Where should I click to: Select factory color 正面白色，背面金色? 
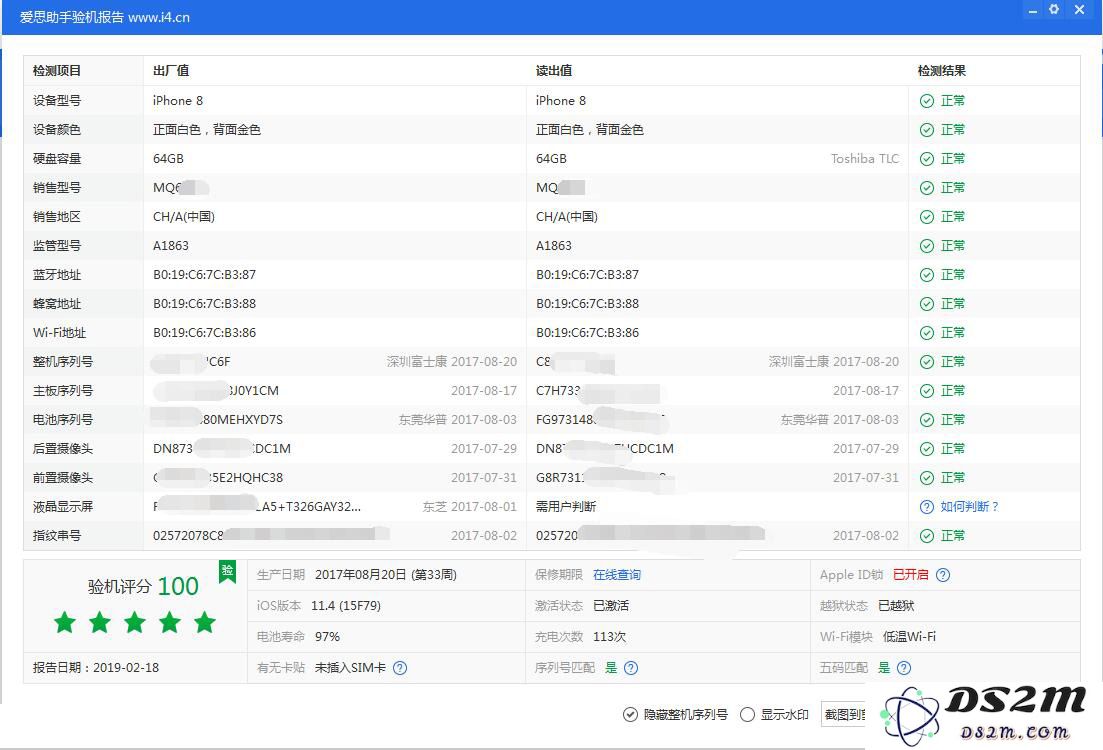(x=207, y=129)
